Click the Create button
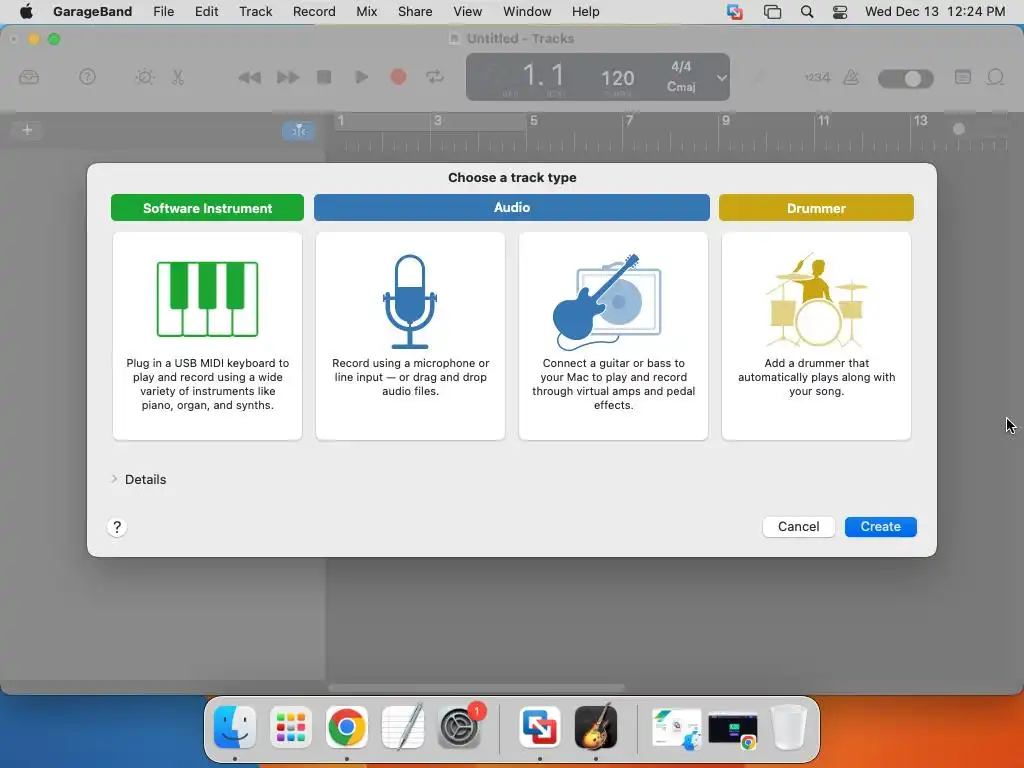 pyautogui.click(x=880, y=526)
